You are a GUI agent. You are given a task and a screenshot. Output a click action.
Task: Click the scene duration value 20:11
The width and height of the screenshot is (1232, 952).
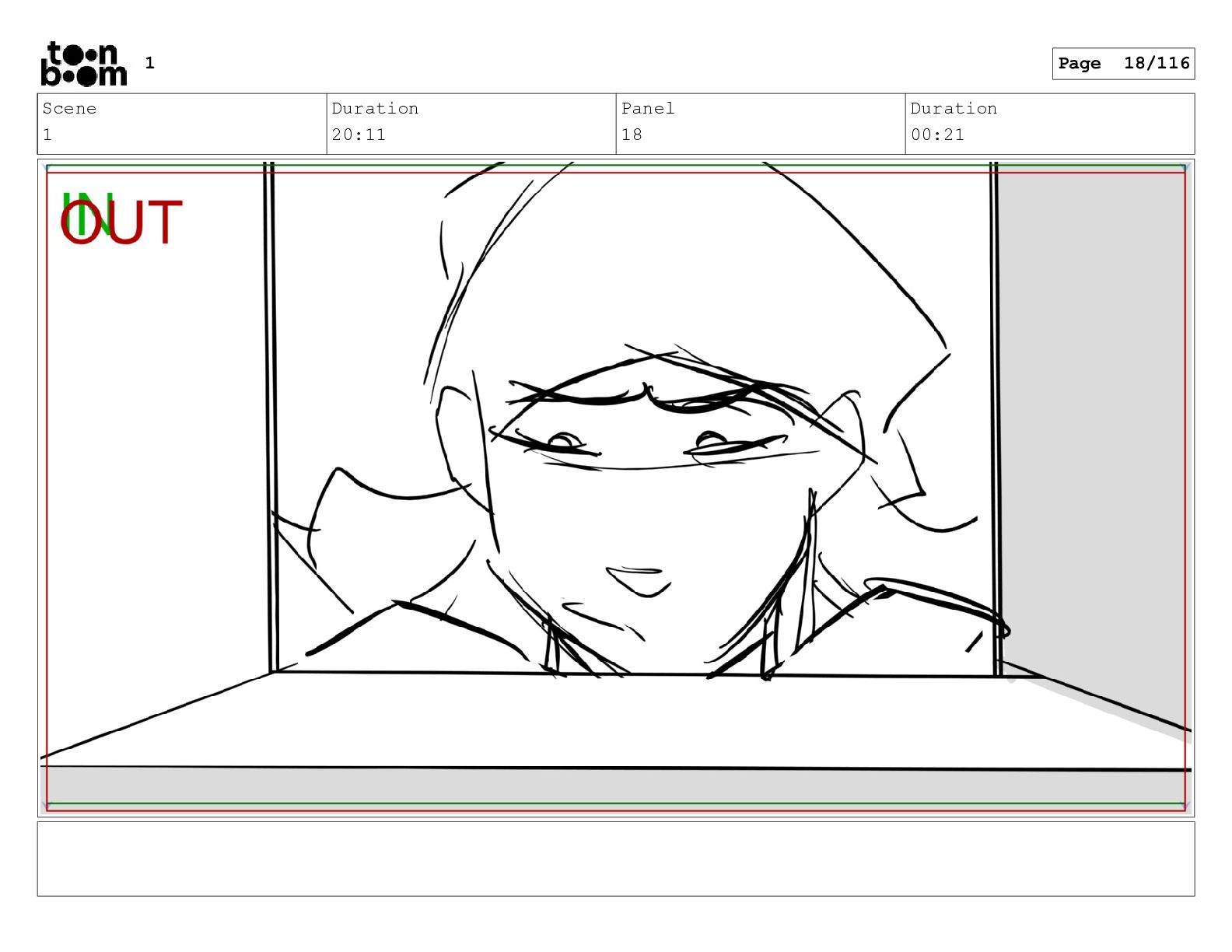(x=359, y=135)
